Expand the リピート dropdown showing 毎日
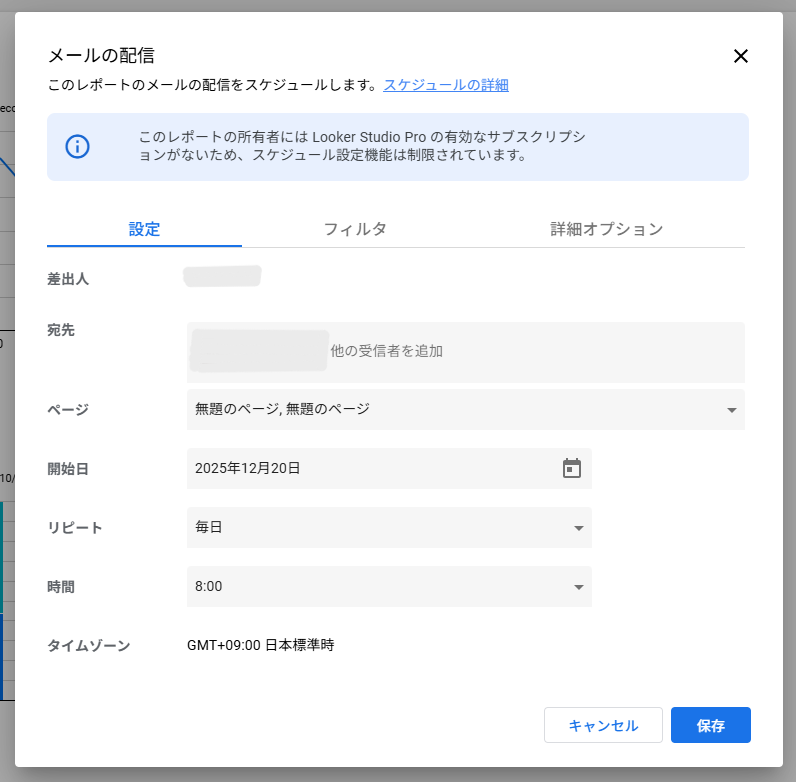Viewport: 796px width, 782px height. (x=380, y=527)
